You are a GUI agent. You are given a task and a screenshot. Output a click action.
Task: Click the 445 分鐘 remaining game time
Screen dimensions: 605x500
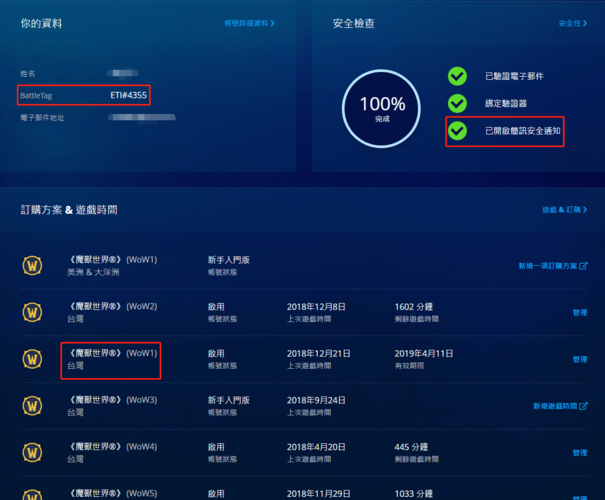(411, 447)
